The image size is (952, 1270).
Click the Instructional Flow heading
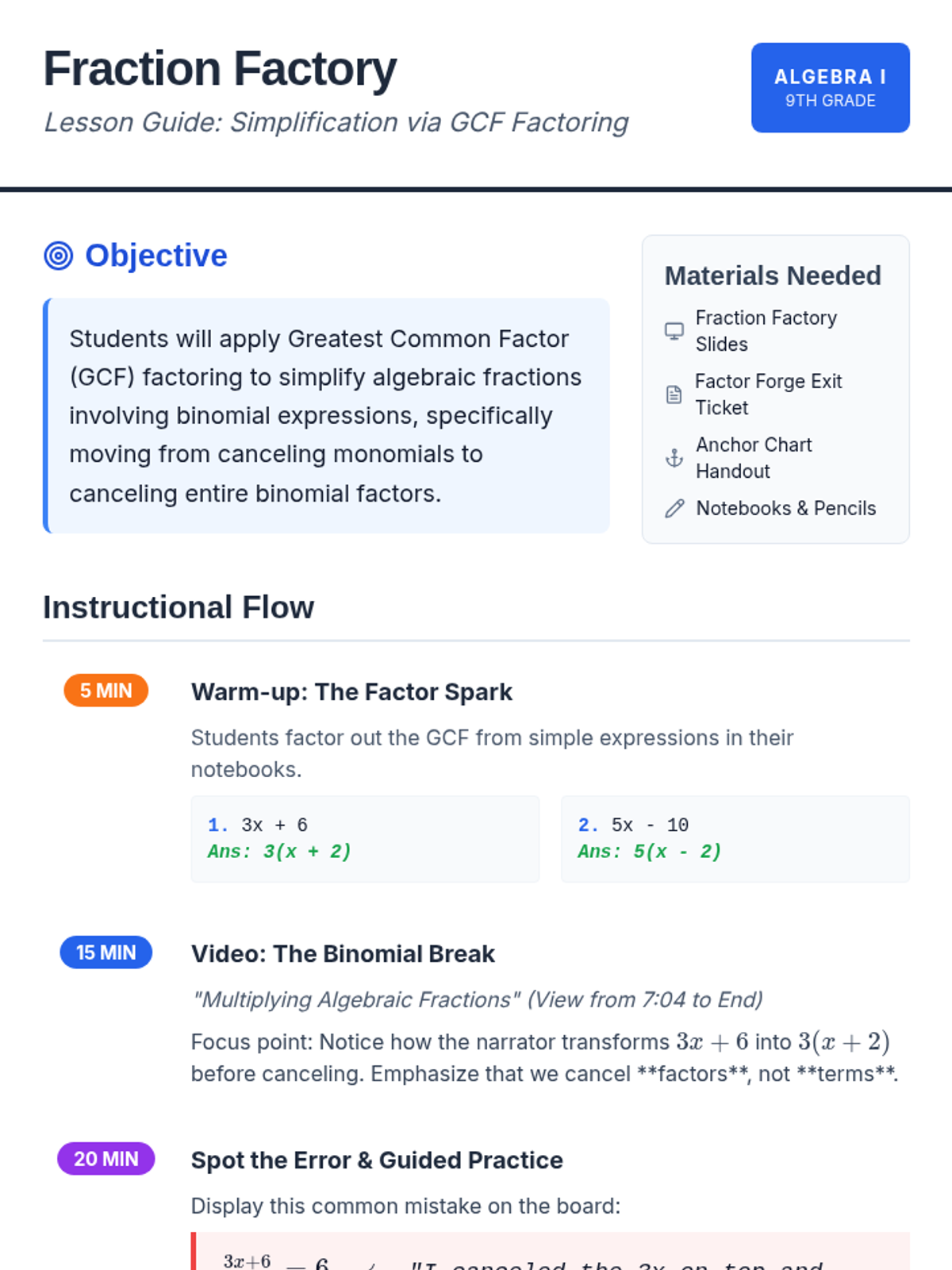coord(178,607)
